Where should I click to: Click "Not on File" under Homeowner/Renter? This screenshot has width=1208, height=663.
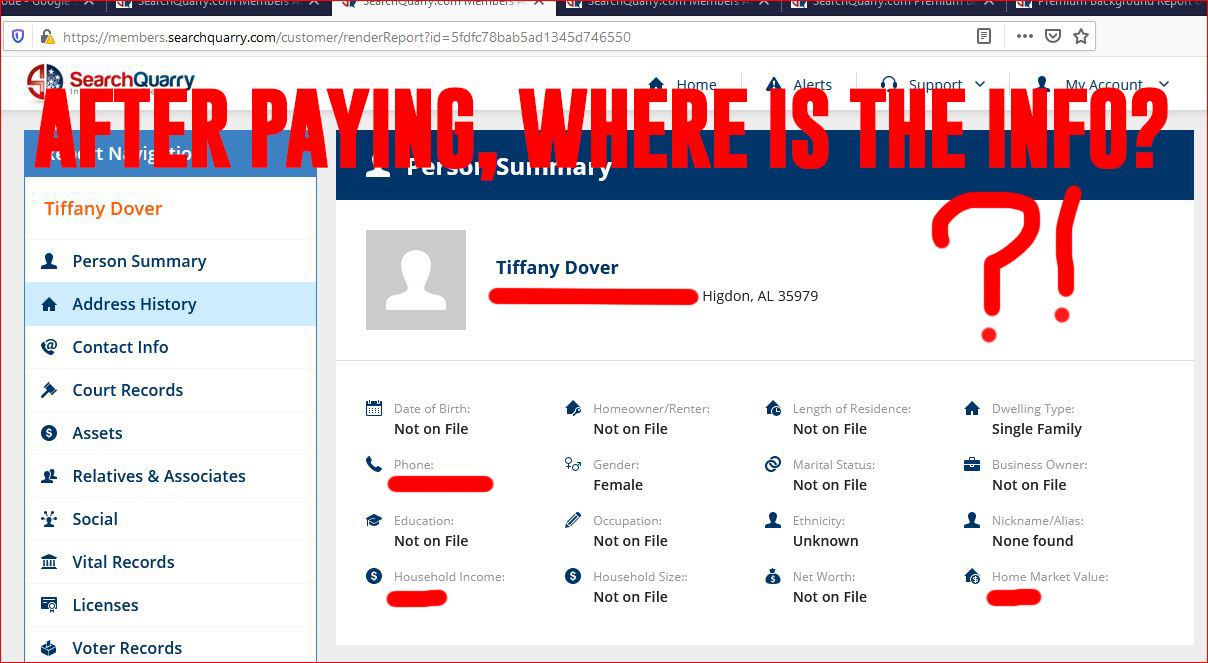pos(630,429)
